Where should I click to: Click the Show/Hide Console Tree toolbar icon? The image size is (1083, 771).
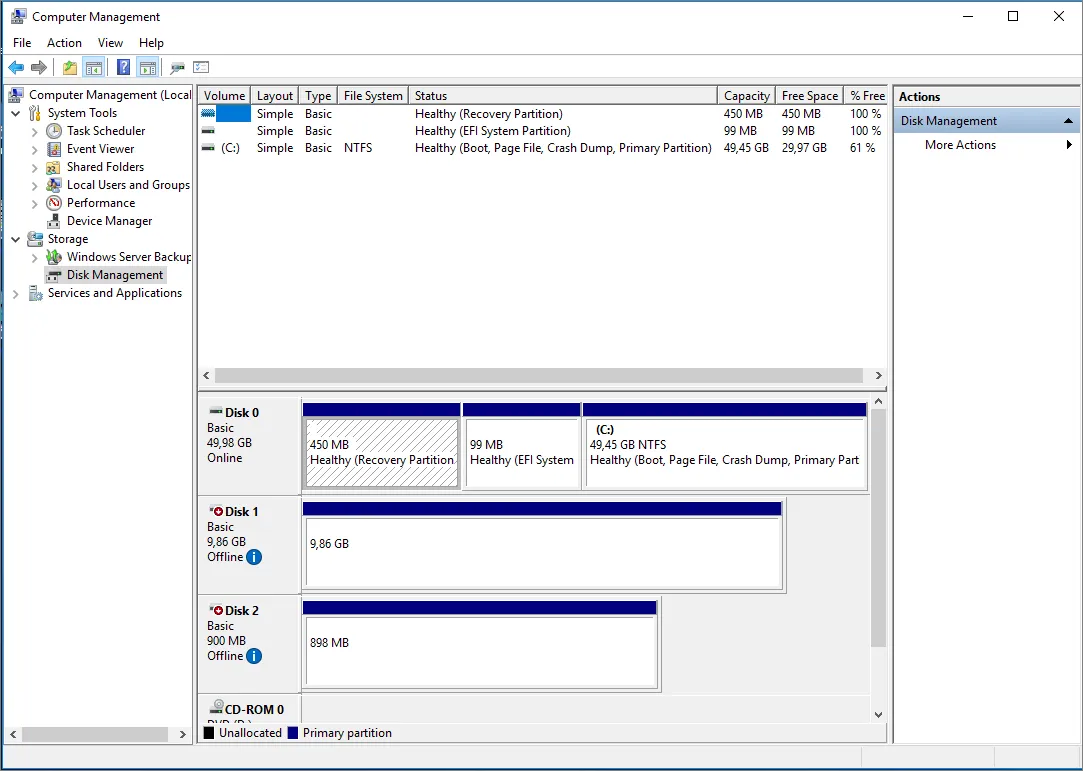click(94, 68)
